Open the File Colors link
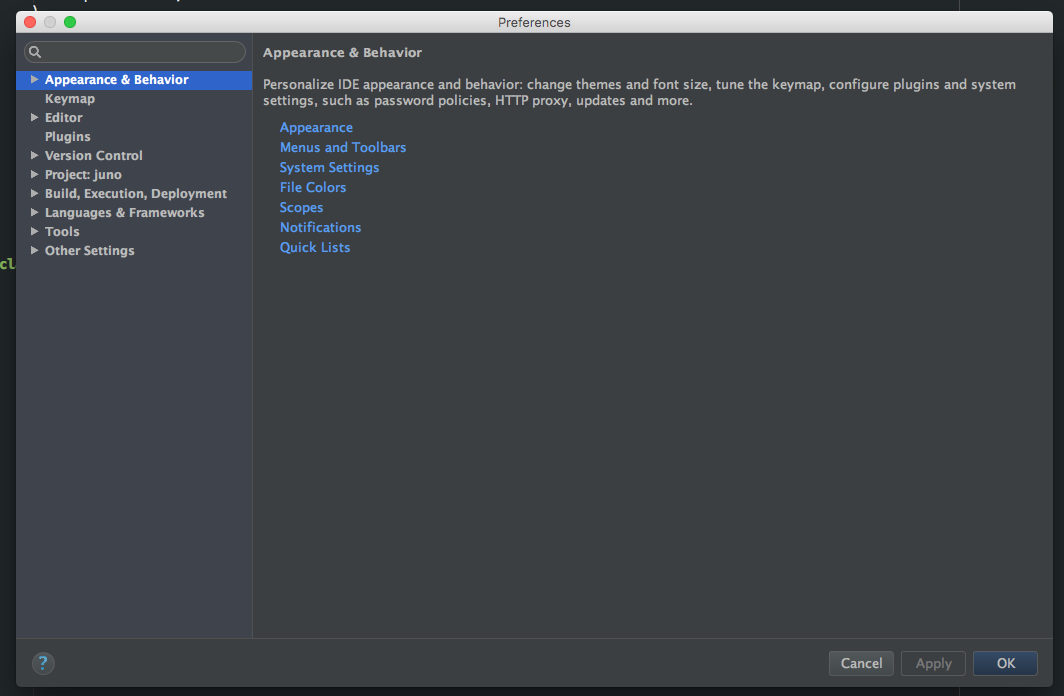This screenshot has height=696, width=1064. pos(313,187)
